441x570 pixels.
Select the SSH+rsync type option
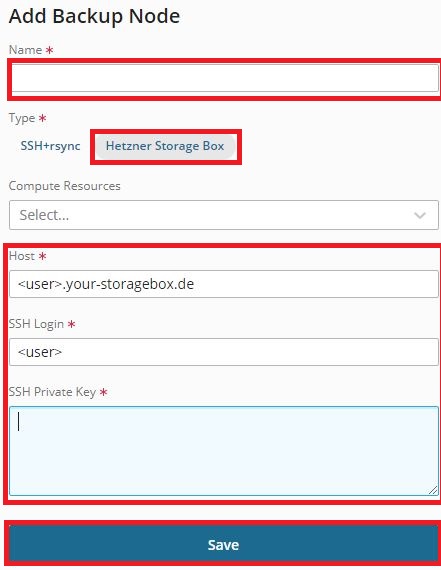pyautogui.click(x=50, y=146)
